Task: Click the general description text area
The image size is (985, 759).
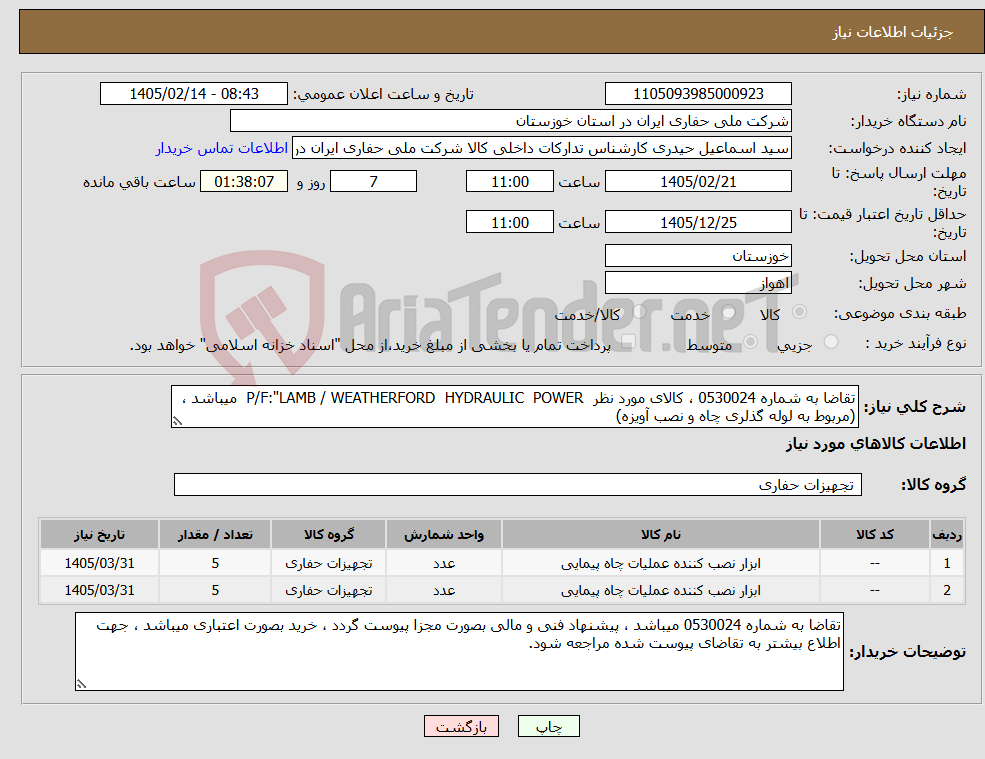Action: point(514,407)
